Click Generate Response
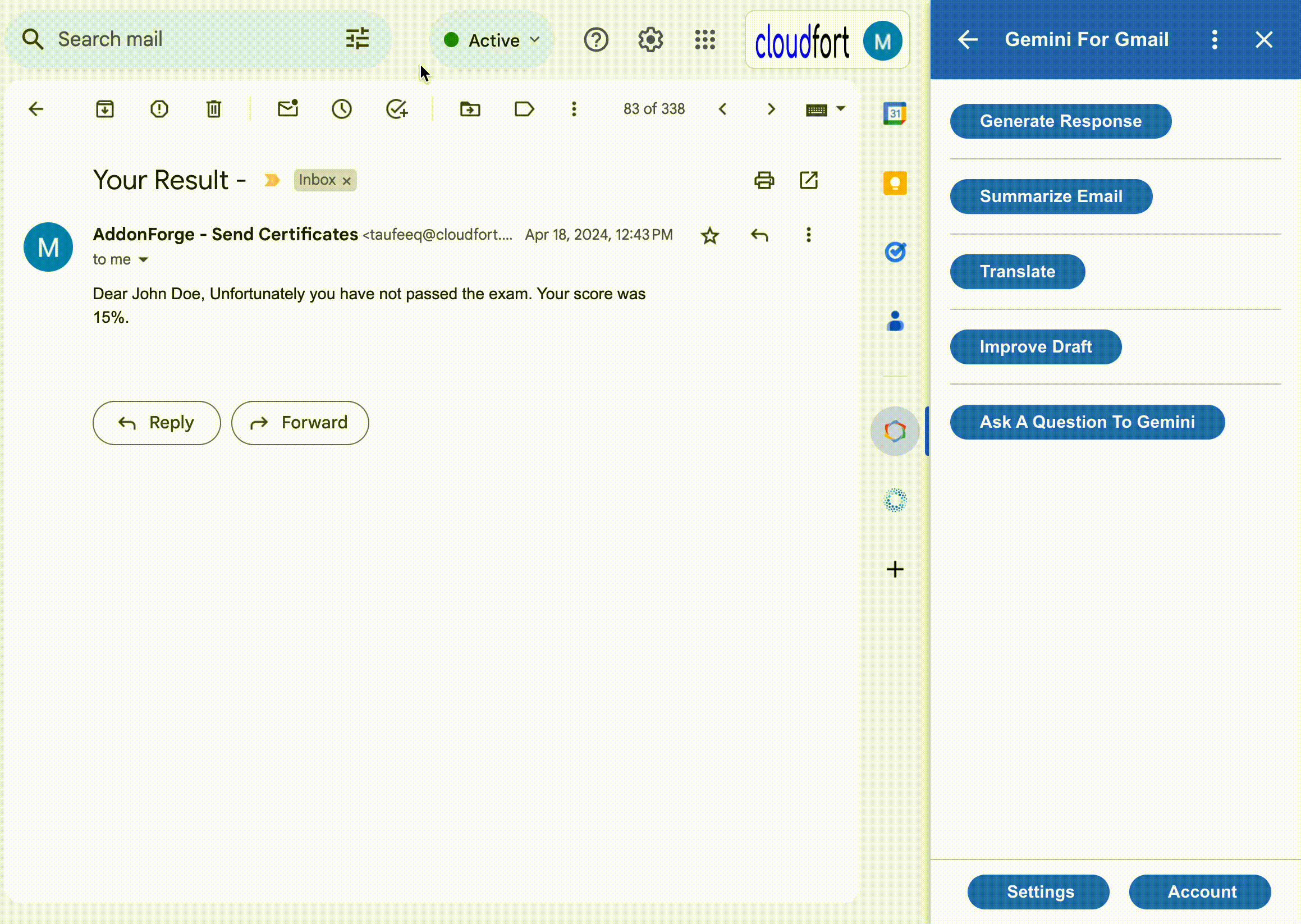 click(x=1060, y=121)
